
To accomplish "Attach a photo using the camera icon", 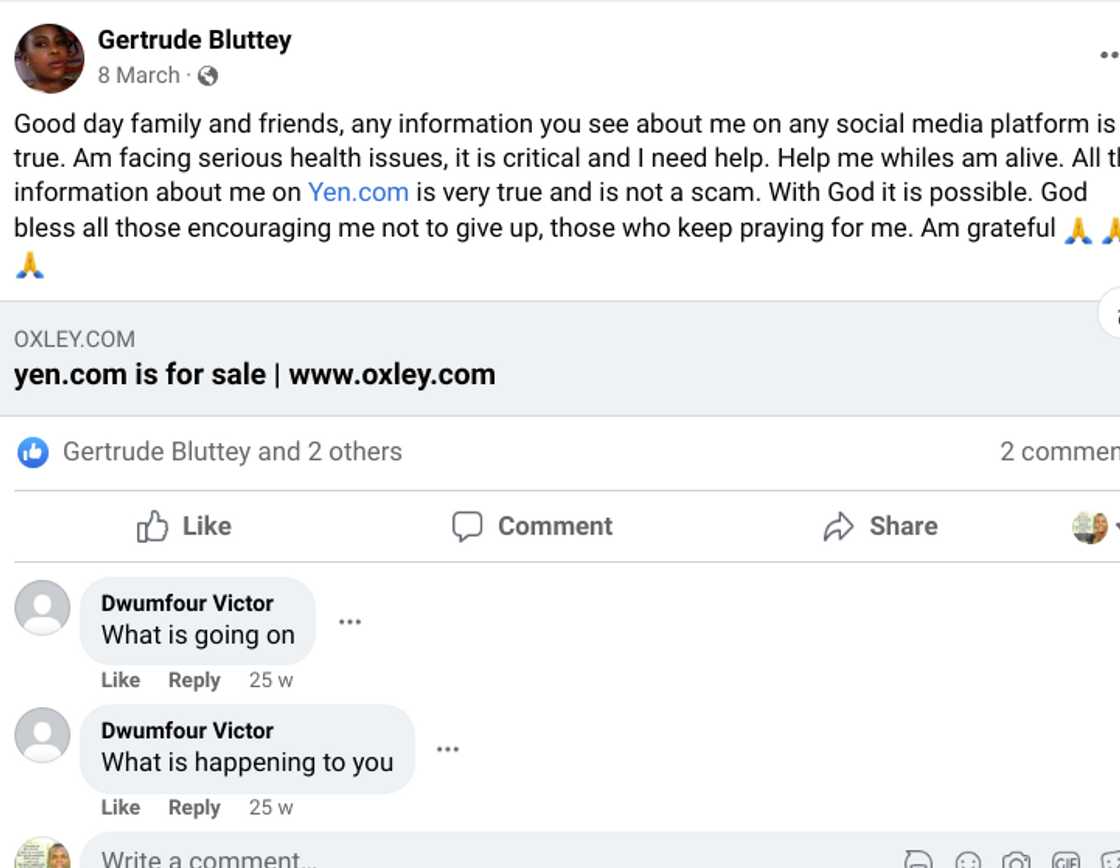I will [1015, 860].
